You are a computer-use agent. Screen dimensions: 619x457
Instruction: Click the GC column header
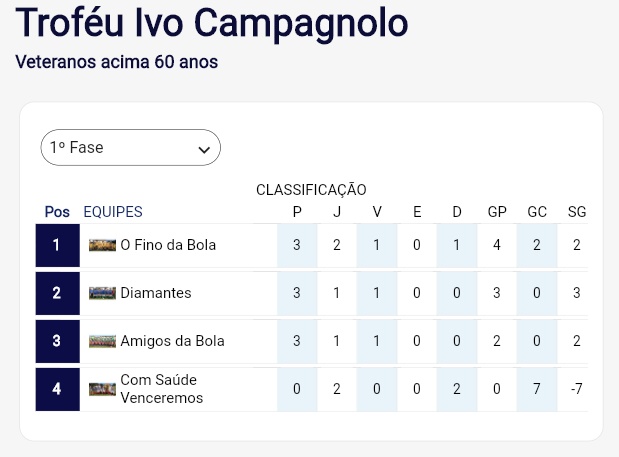tap(537, 212)
